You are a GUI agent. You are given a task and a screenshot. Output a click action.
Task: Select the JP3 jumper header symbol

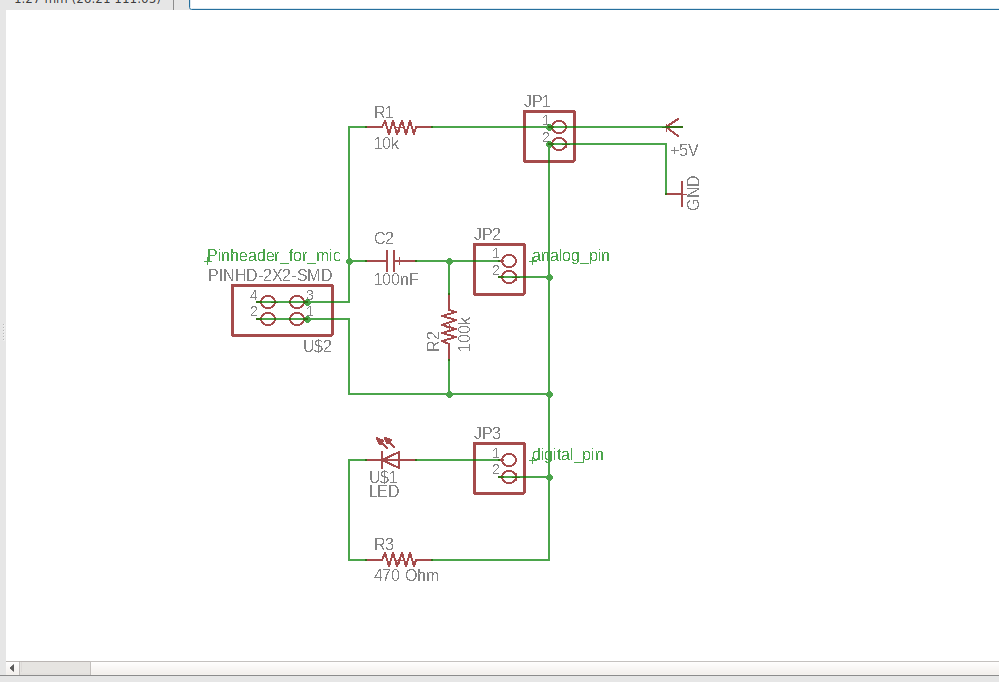pos(500,468)
